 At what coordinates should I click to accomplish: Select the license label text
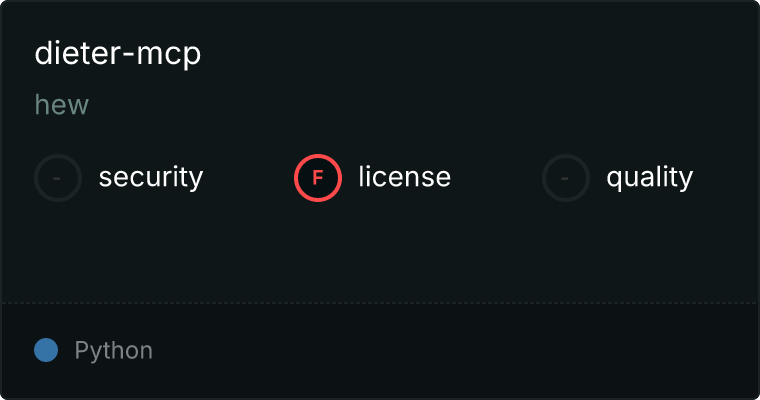[405, 176]
